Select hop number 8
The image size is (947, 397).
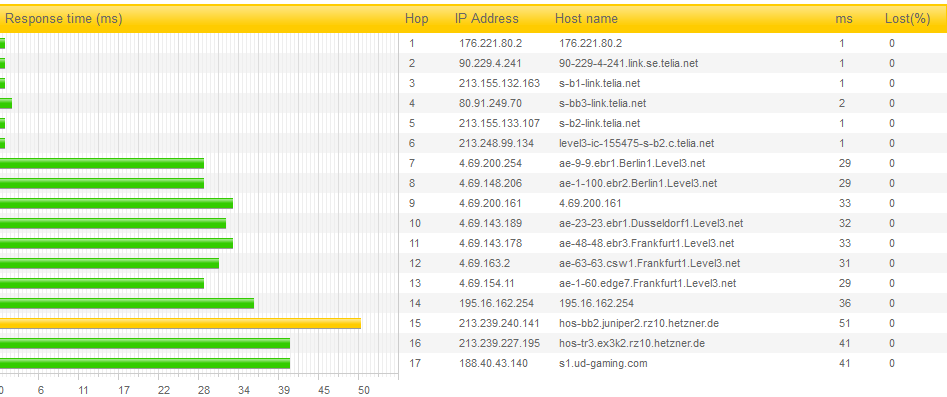coord(412,183)
